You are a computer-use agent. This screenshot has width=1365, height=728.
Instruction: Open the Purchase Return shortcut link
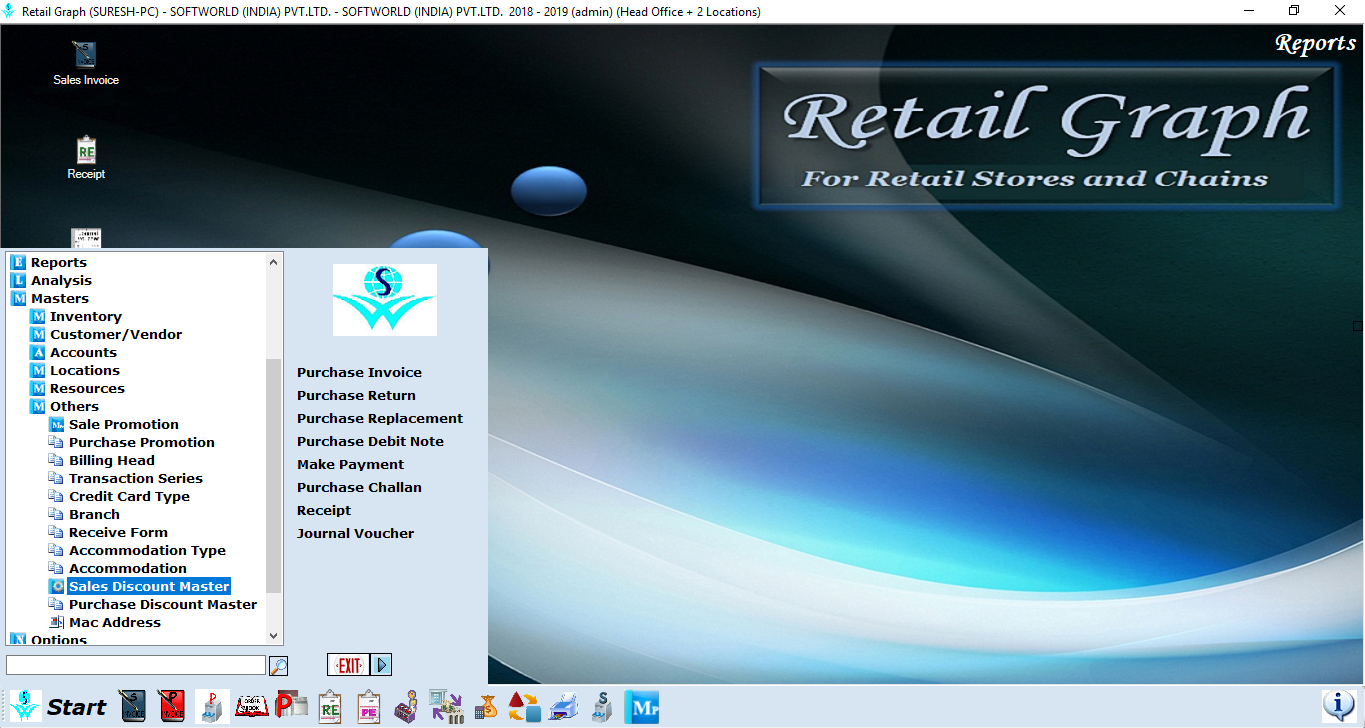coord(356,395)
